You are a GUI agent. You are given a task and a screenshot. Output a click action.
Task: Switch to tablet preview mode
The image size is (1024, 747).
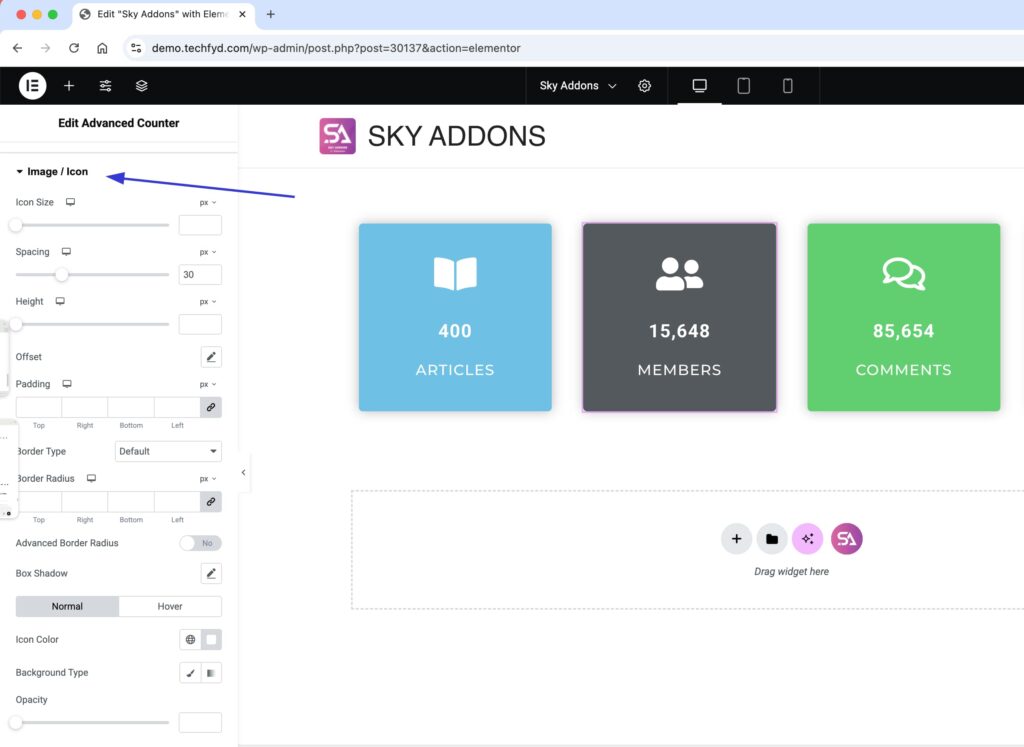click(x=743, y=86)
